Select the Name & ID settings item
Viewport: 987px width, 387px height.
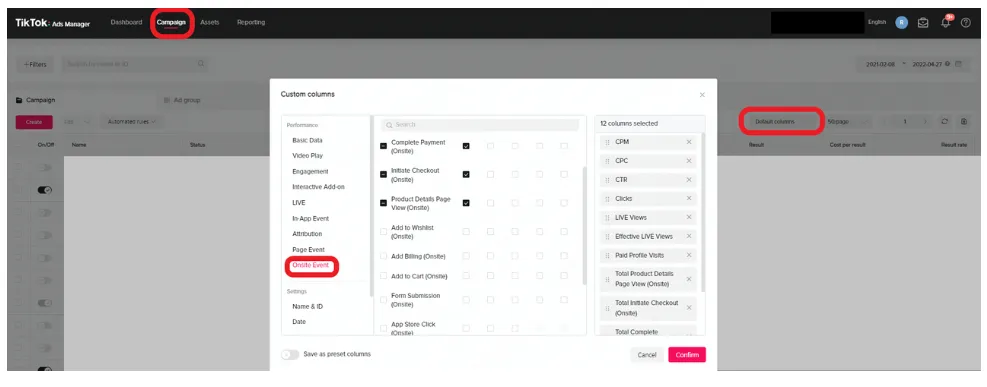(307, 306)
